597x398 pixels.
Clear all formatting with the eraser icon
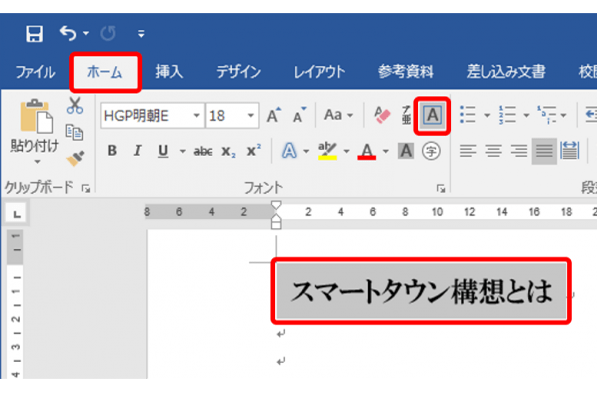pos(382,115)
